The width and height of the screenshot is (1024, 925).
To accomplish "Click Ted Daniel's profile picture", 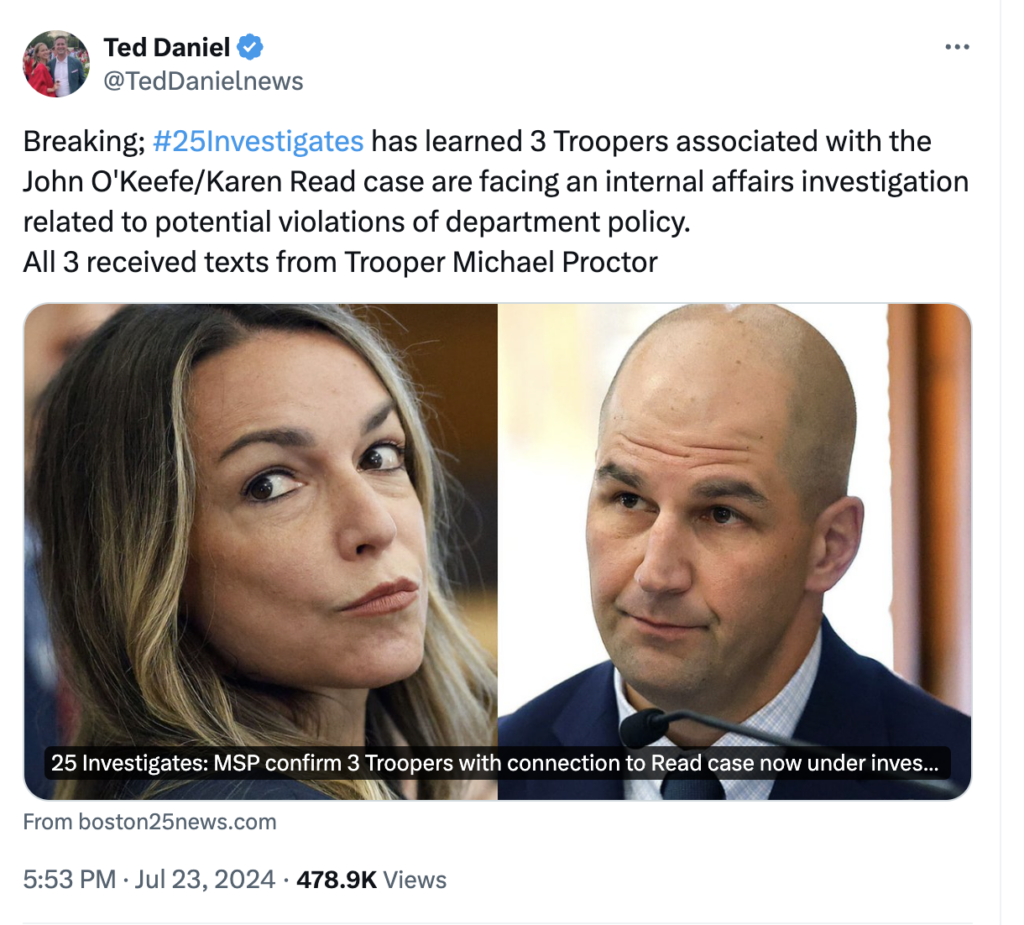I will tap(56, 63).
